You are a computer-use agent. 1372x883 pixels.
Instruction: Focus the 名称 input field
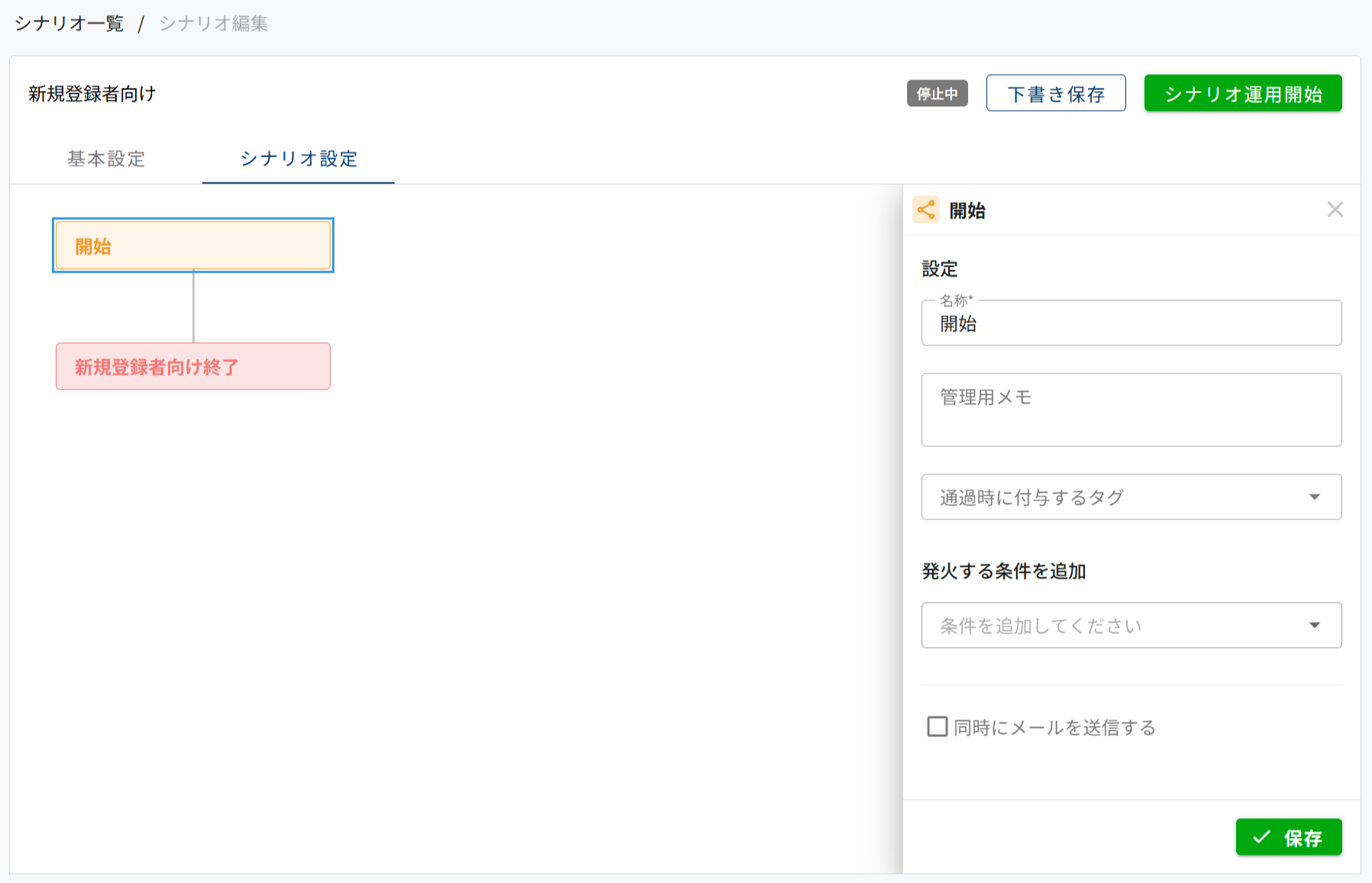(1130, 324)
